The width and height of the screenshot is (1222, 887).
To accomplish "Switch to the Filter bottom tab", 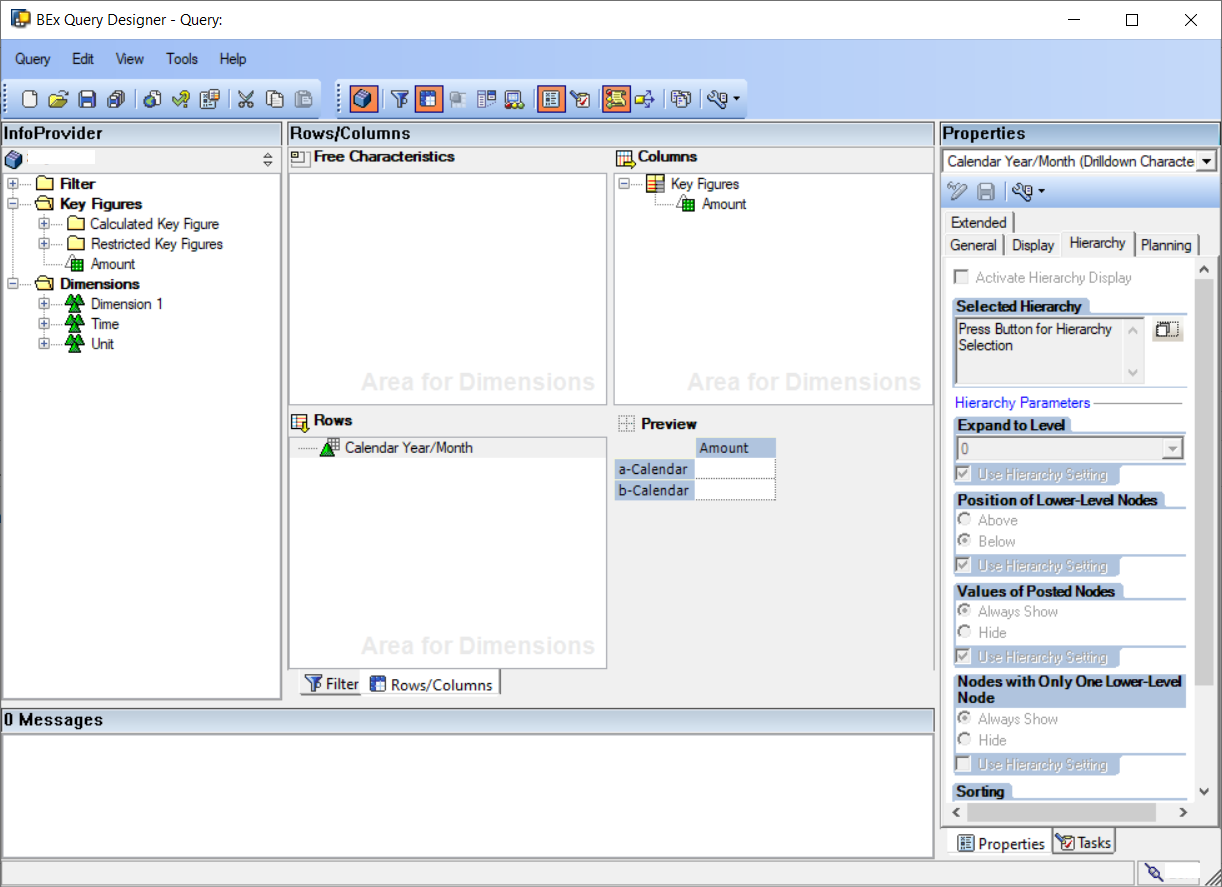I will point(331,684).
